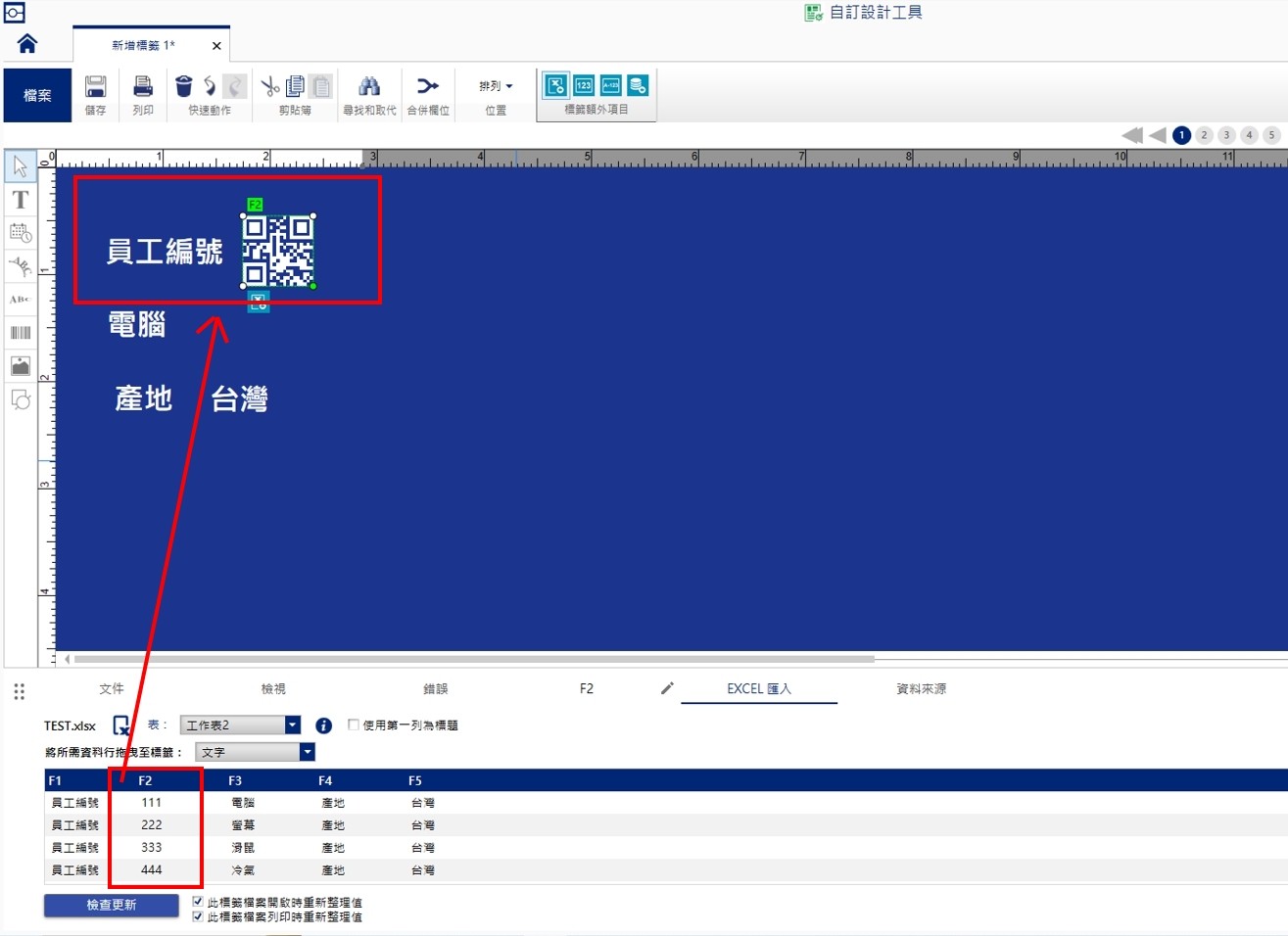1288x936 pixels.
Task: Select the 員工編號 text on label
Action: click(165, 252)
